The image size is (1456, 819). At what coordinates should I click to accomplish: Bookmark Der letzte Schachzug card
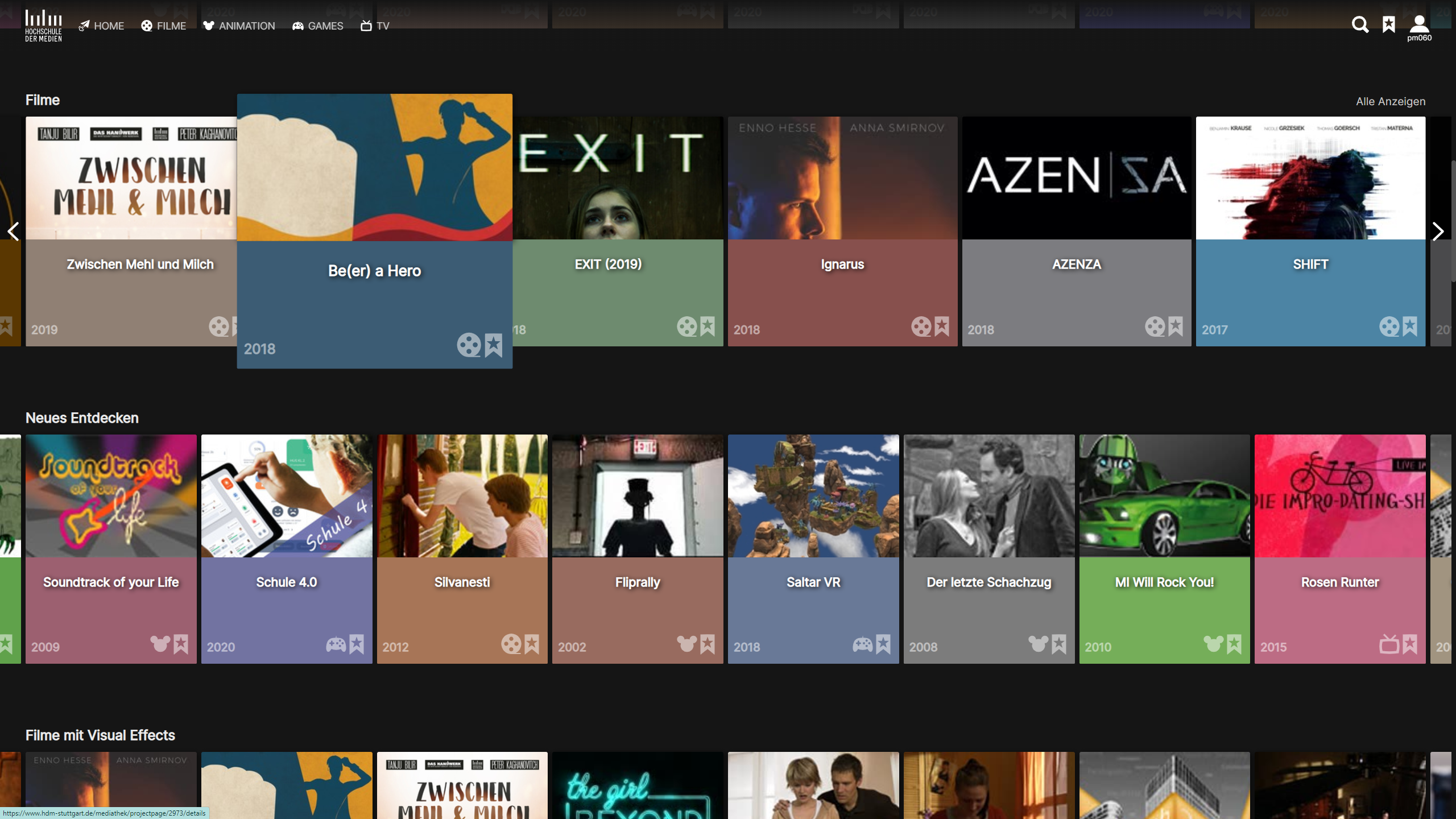(1059, 644)
